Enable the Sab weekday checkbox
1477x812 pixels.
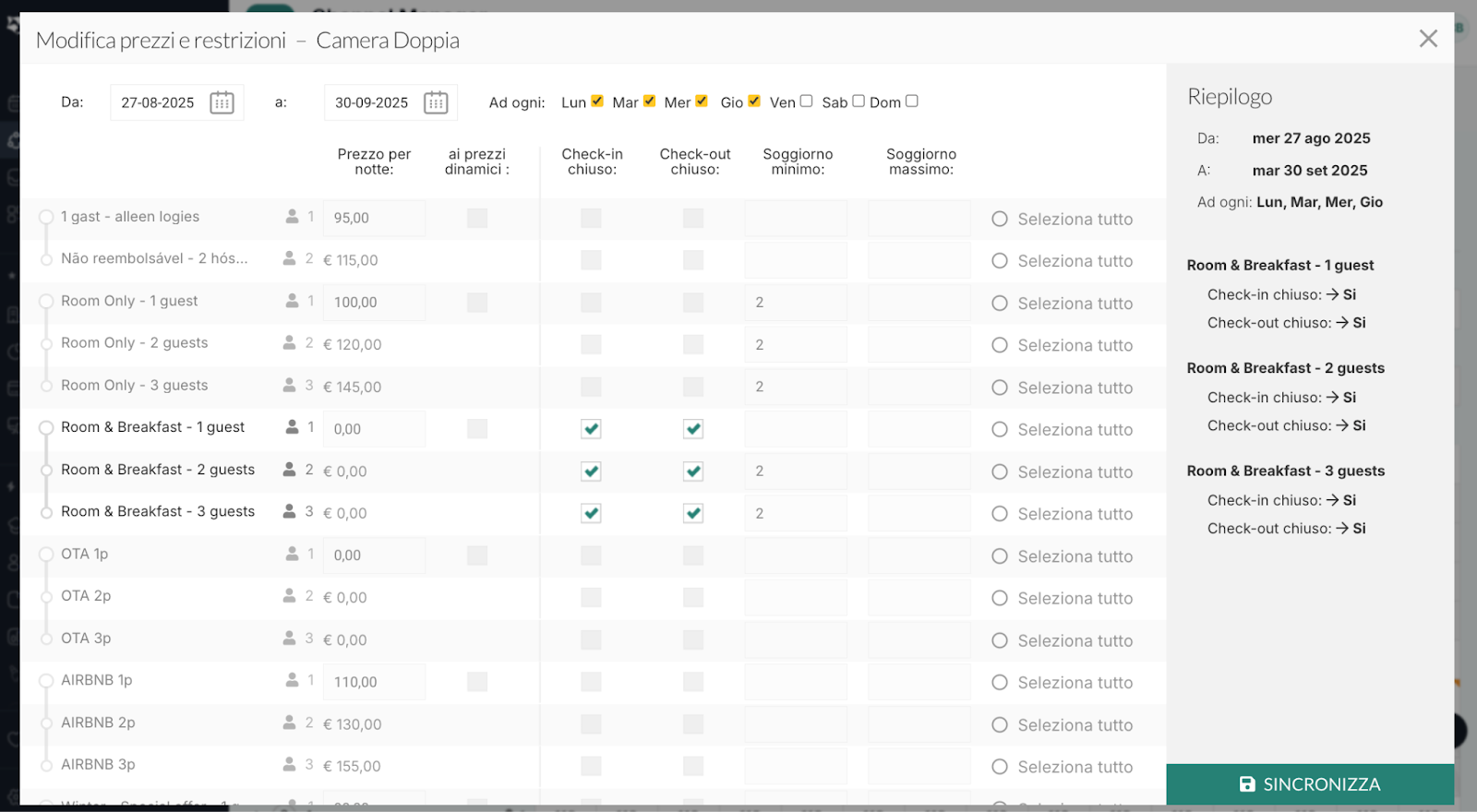[859, 101]
